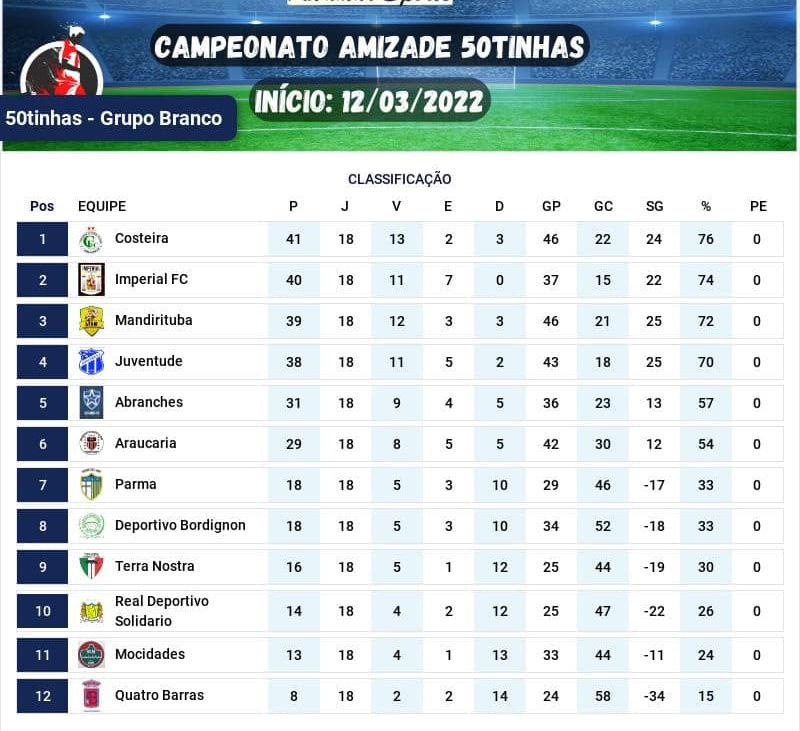
Task: Click the Costeira team crest icon
Action: point(91,240)
